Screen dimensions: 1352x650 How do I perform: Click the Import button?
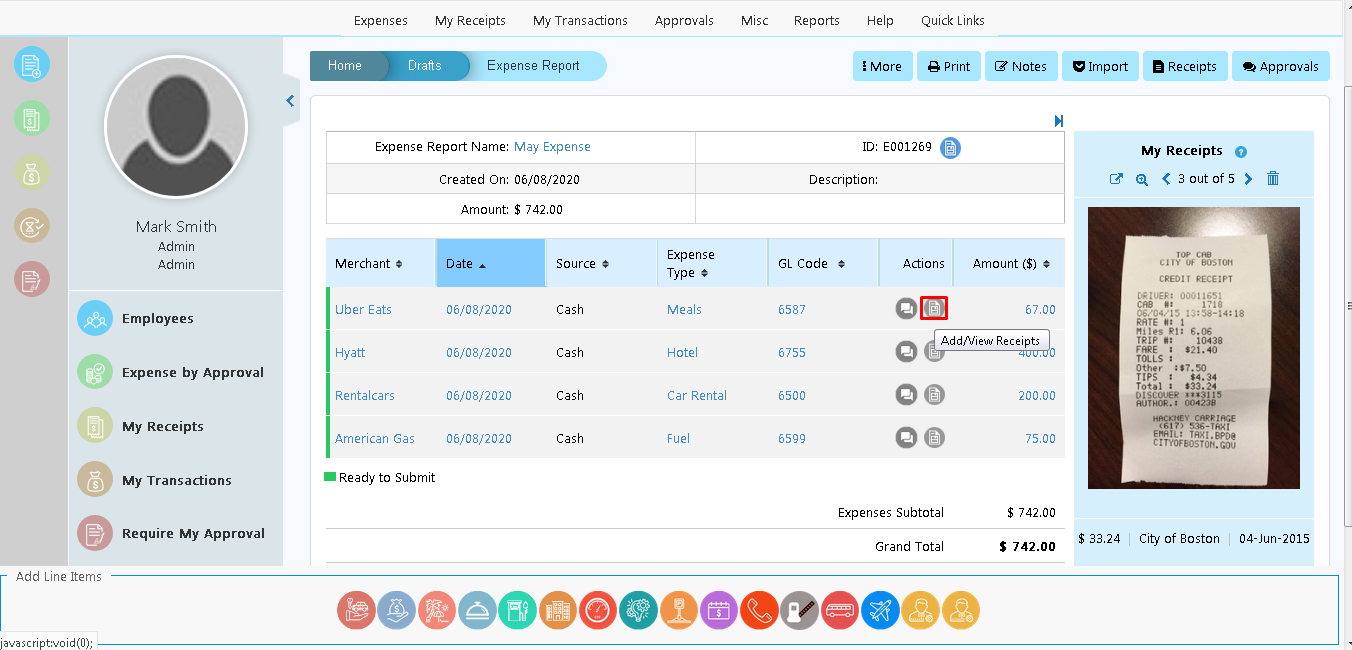[x=1099, y=67]
